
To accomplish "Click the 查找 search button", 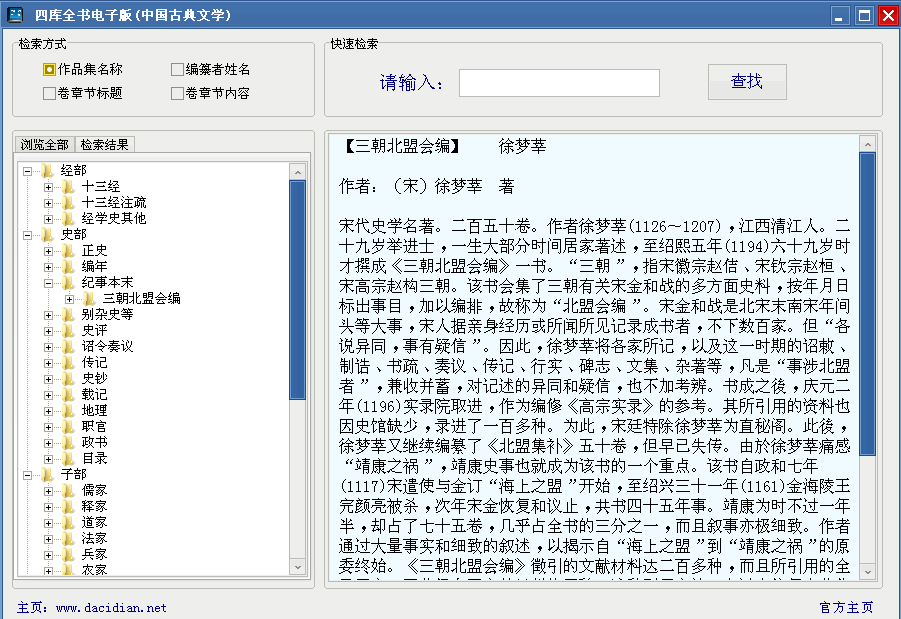I will pos(747,82).
